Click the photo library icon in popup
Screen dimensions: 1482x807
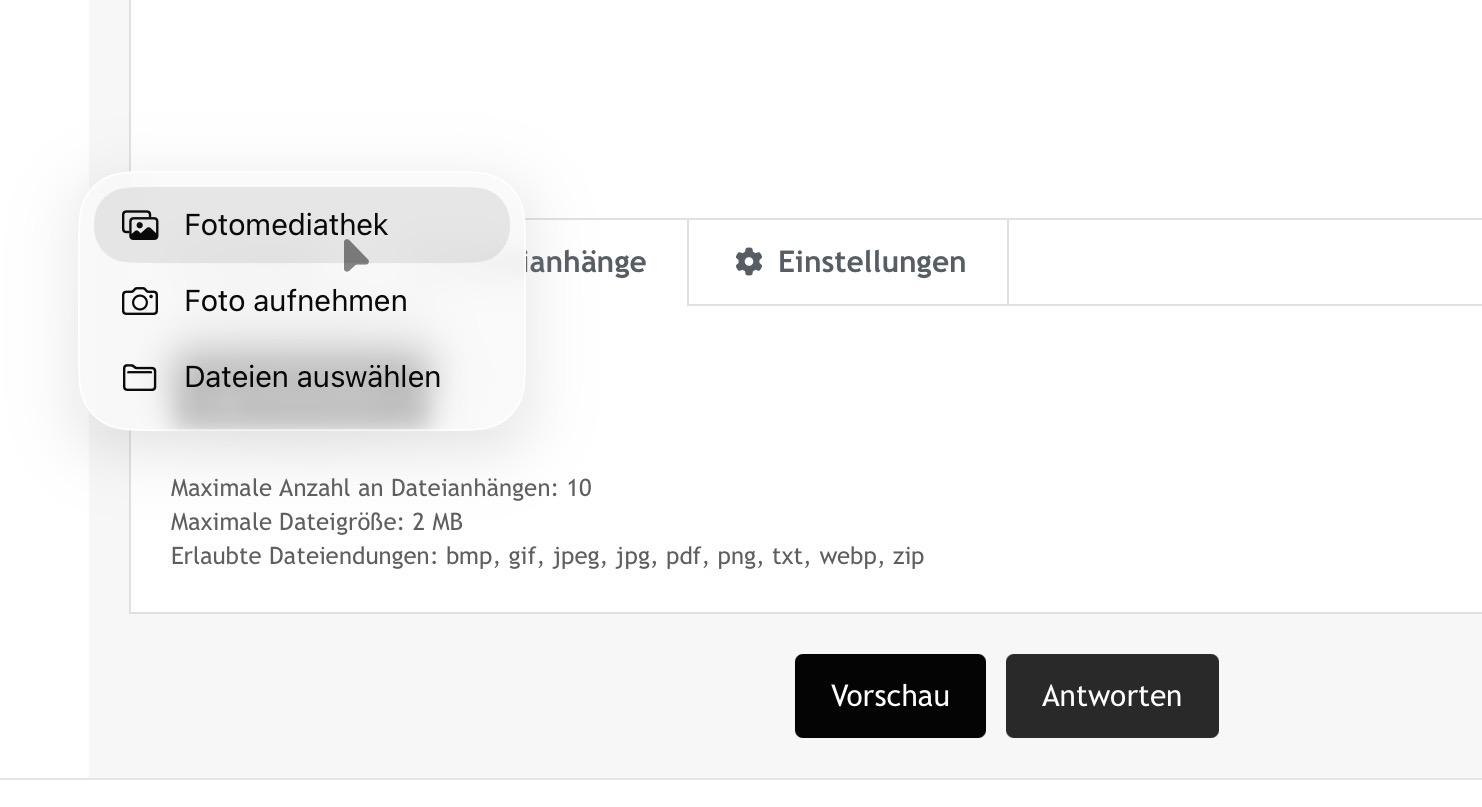140,225
